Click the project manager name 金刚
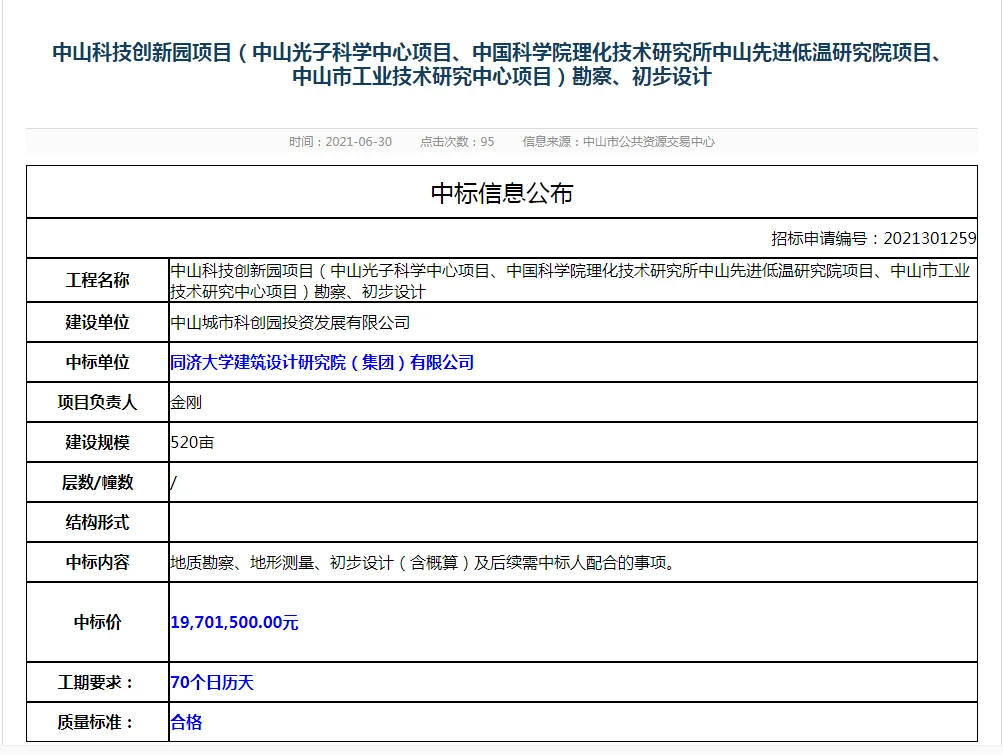The width and height of the screenshot is (1003, 755). [x=185, y=403]
